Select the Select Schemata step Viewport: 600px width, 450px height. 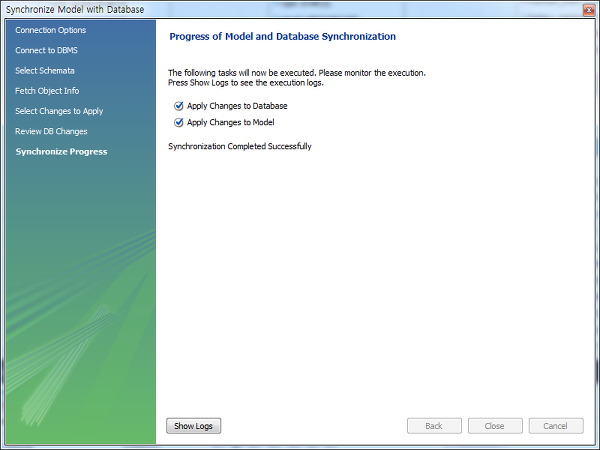pyautogui.click(x=45, y=71)
